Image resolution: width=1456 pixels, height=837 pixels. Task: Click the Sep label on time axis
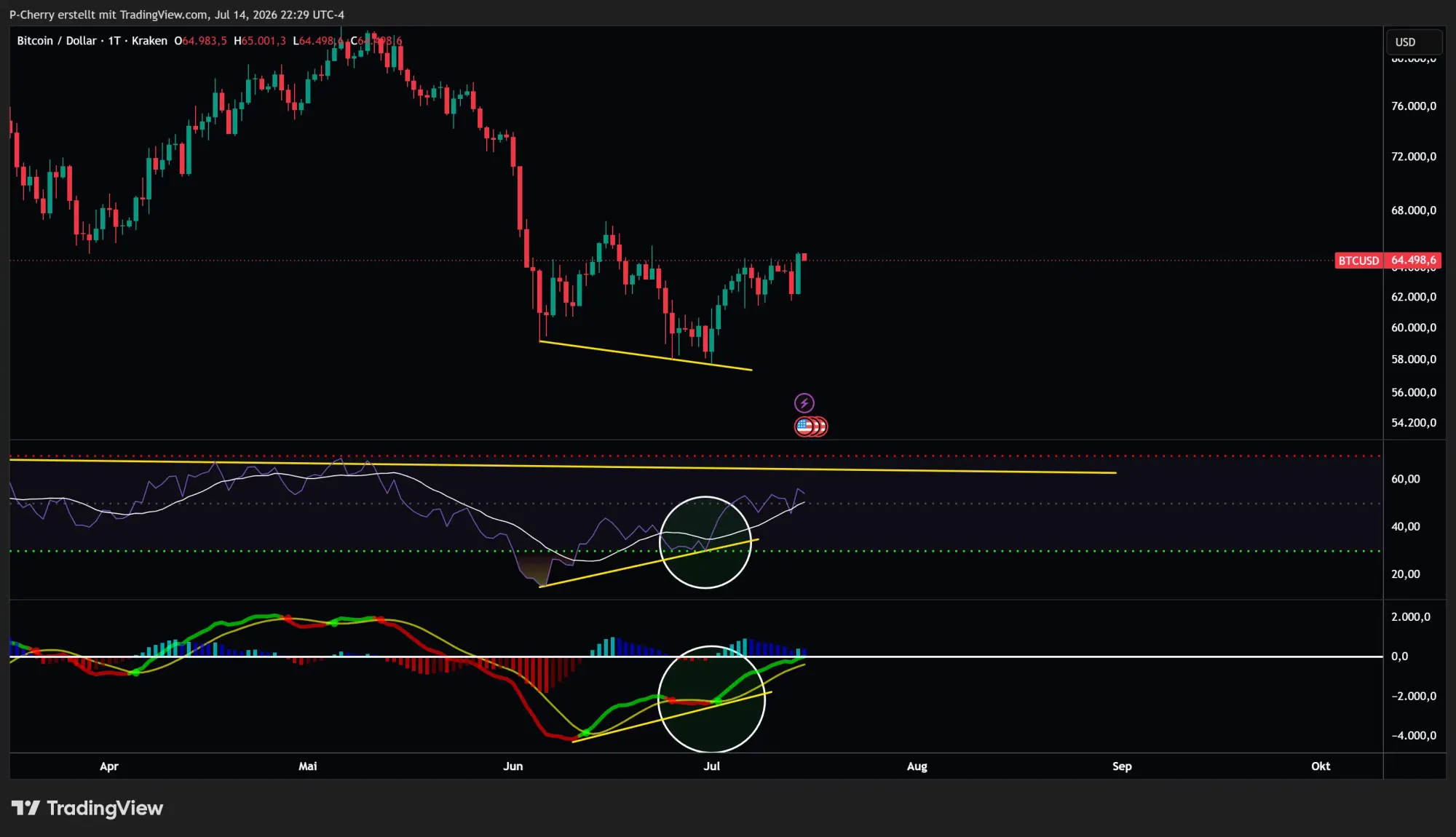1122,766
